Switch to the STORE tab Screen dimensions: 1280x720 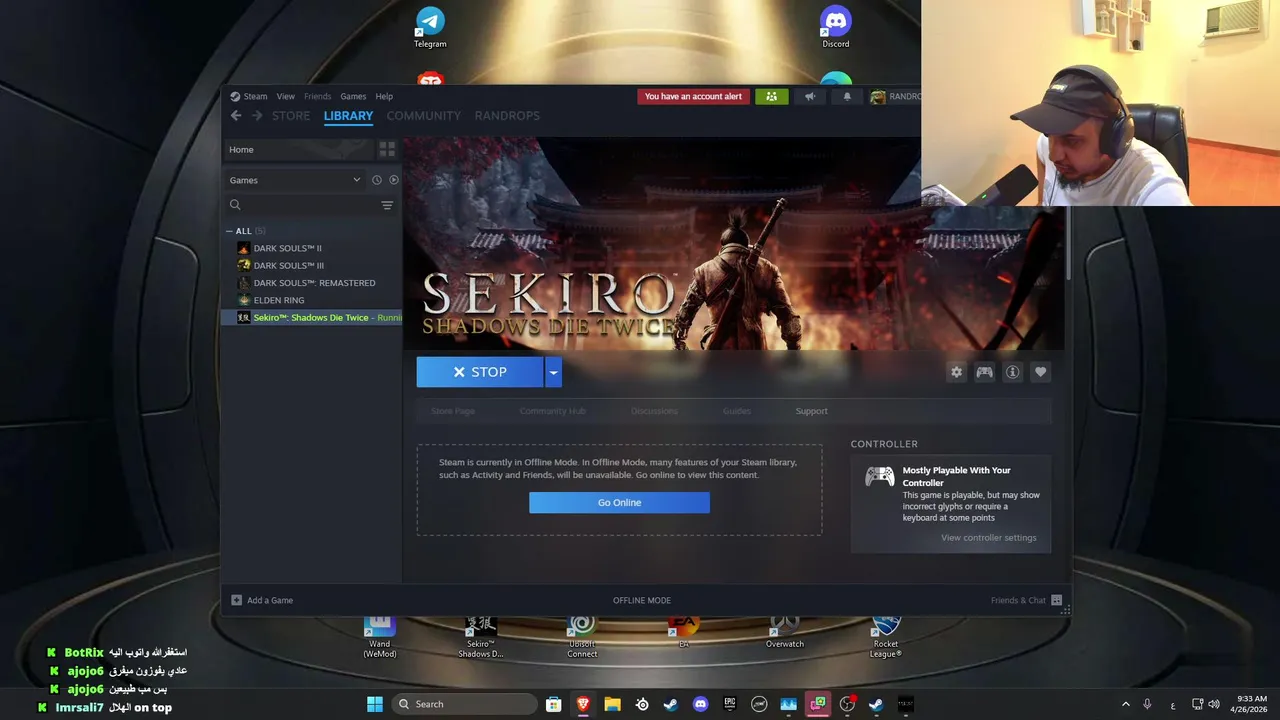click(291, 116)
